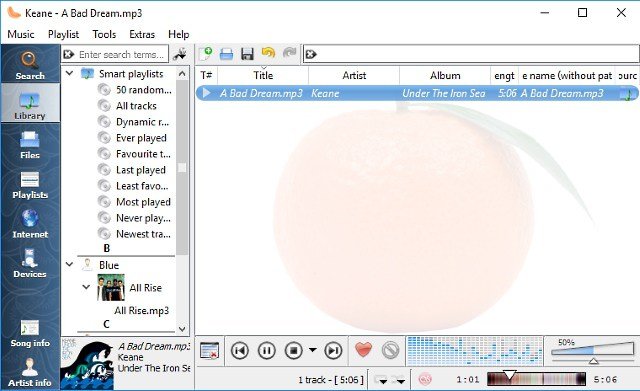Show the Song info panel
This screenshot has height=391, width=640.
pyautogui.click(x=30, y=333)
